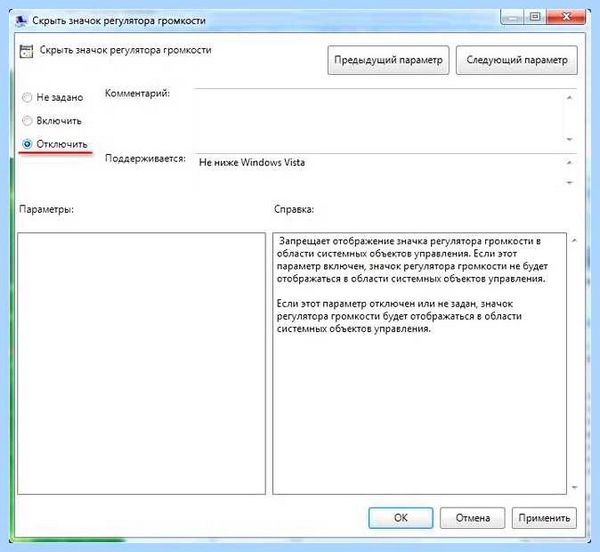The height and width of the screenshot is (552, 600).
Task: Click 'Справка' pane scroll-up arrow
Action: point(574,241)
